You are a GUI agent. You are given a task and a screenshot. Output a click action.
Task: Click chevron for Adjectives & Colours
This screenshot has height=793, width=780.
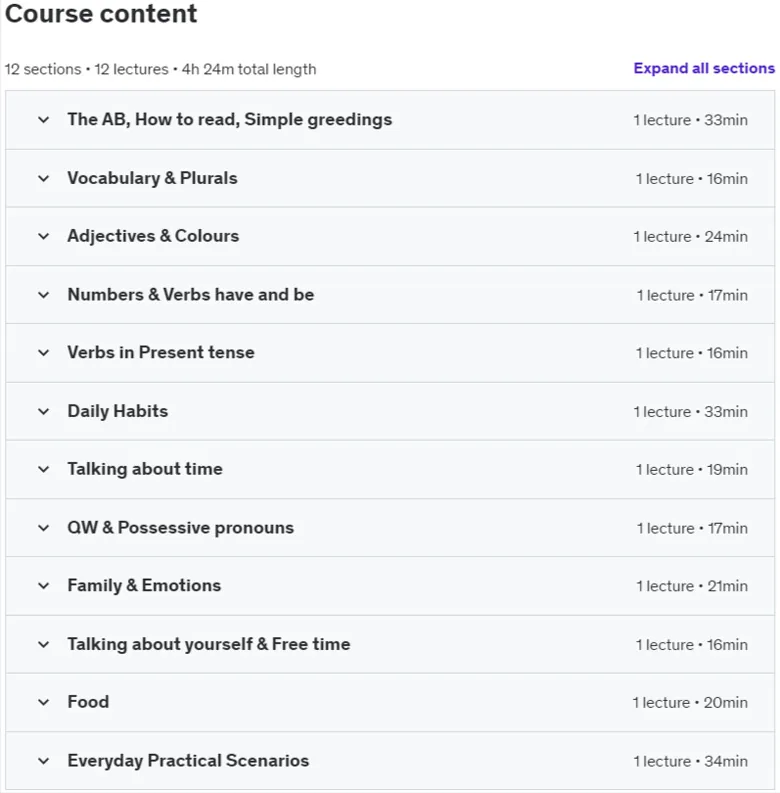pyautogui.click(x=44, y=236)
